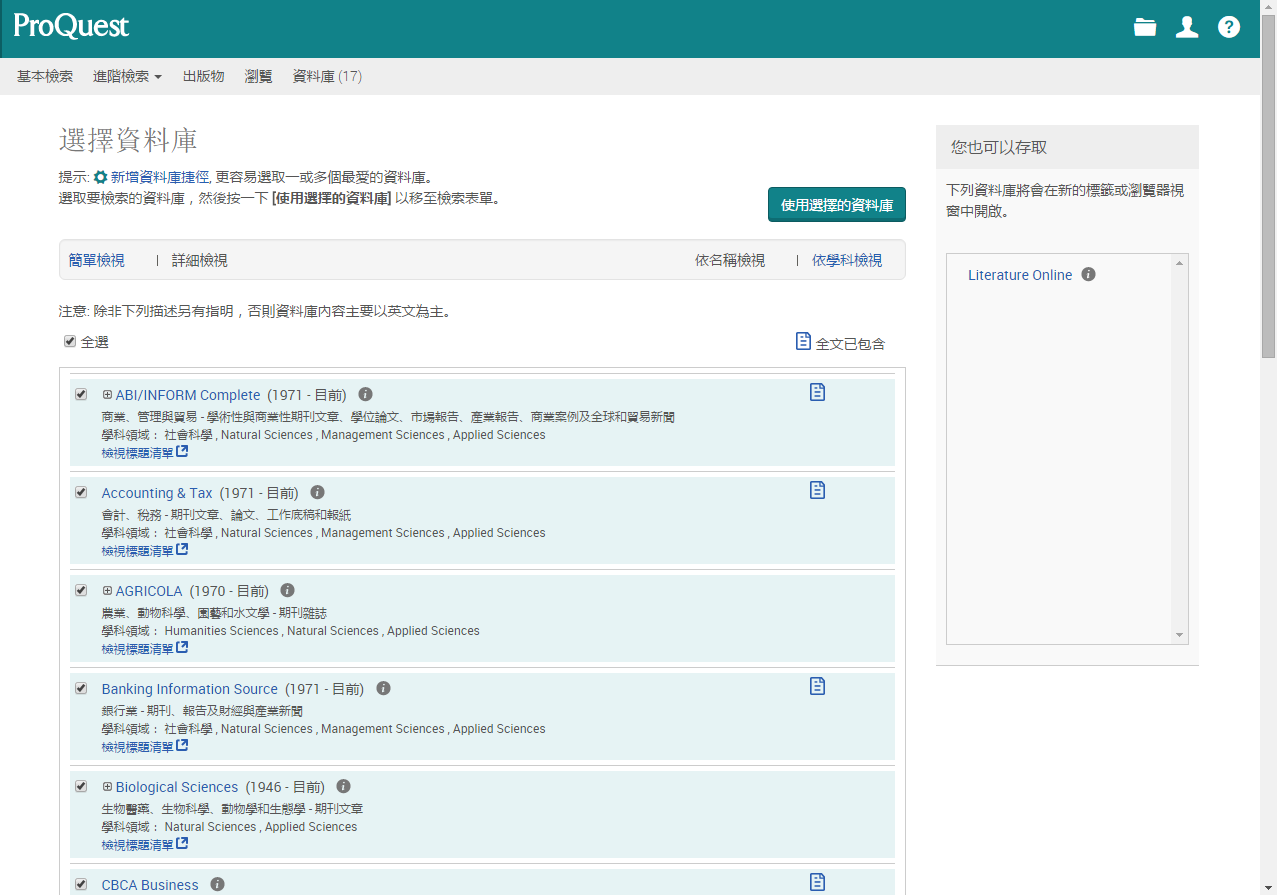Open Literature Online link
The height and width of the screenshot is (895, 1277).
[1020, 275]
